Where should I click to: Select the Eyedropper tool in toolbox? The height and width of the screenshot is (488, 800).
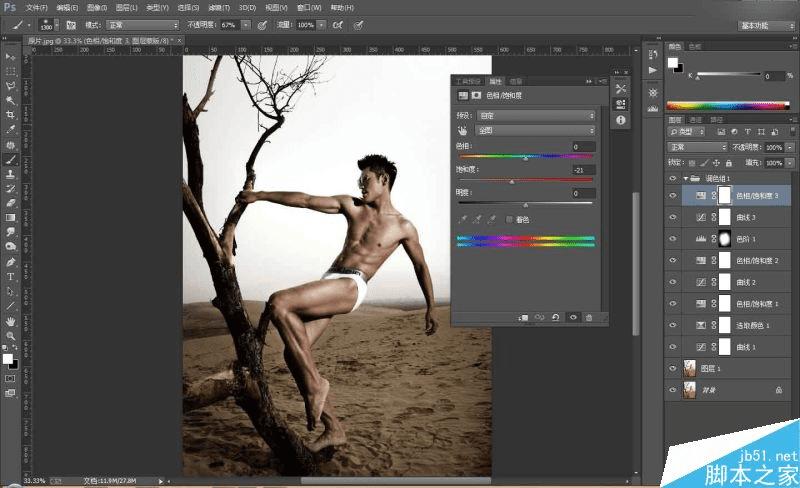10,130
